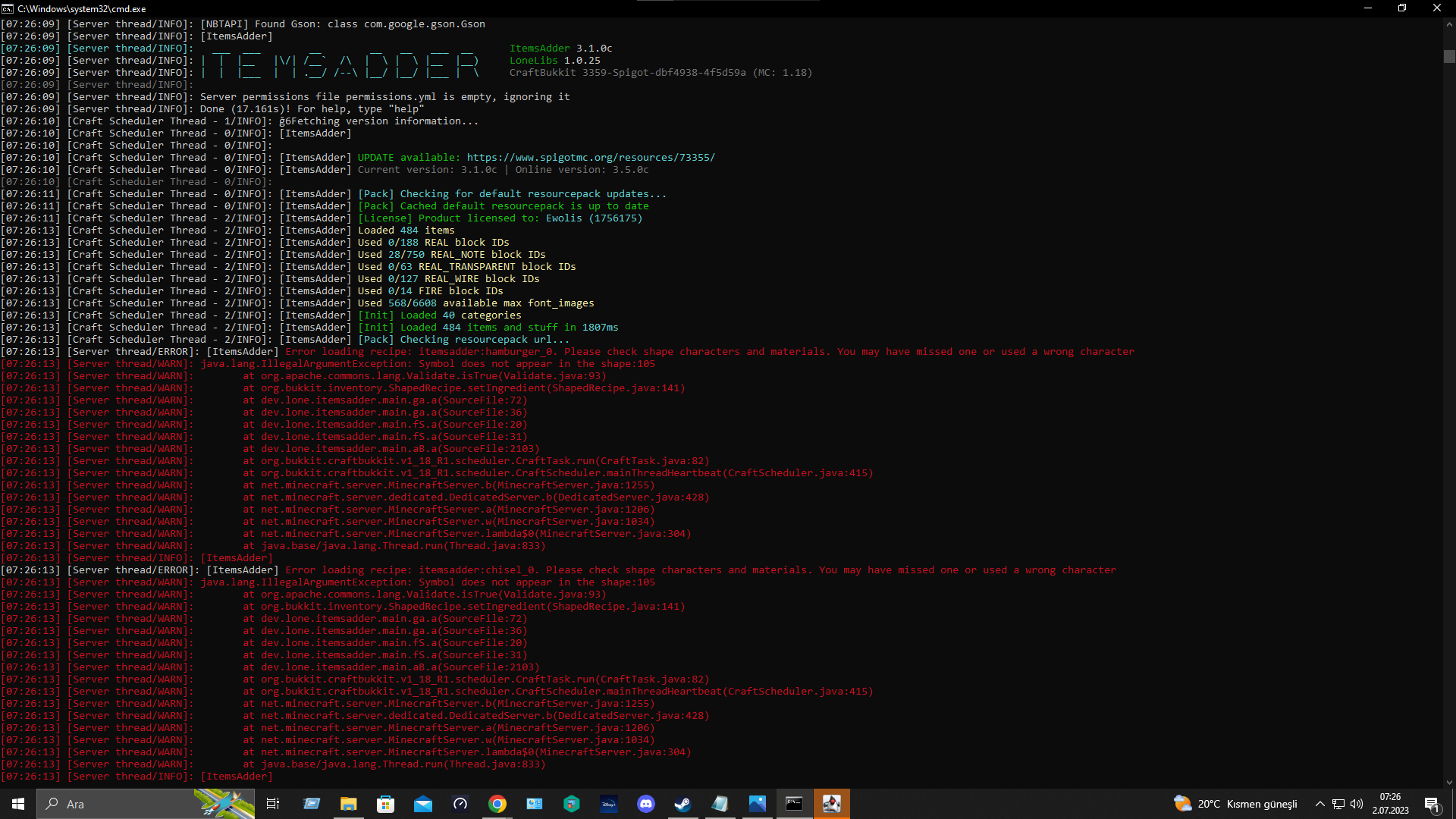Launch Discord from the taskbar
Screen dimensions: 1456x819
(x=645, y=803)
